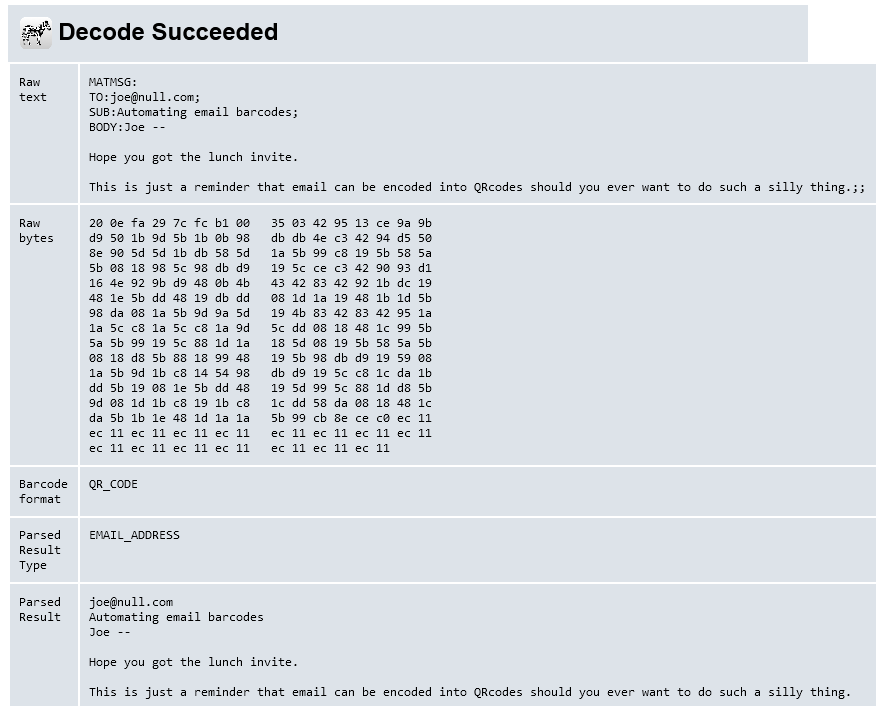Click joe@null.com in the parsed result
This screenshot has width=882, height=708.
pyautogui.click(x=131, y=602)
